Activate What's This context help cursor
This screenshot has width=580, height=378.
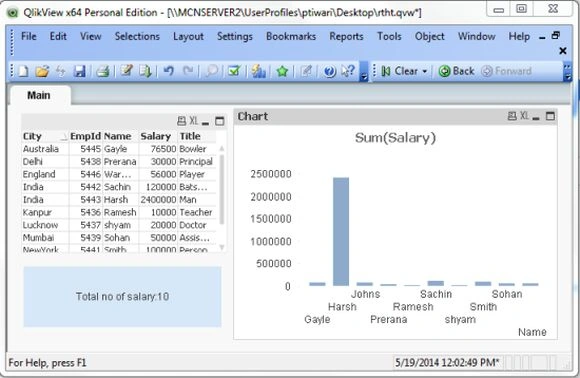point(348,71)
